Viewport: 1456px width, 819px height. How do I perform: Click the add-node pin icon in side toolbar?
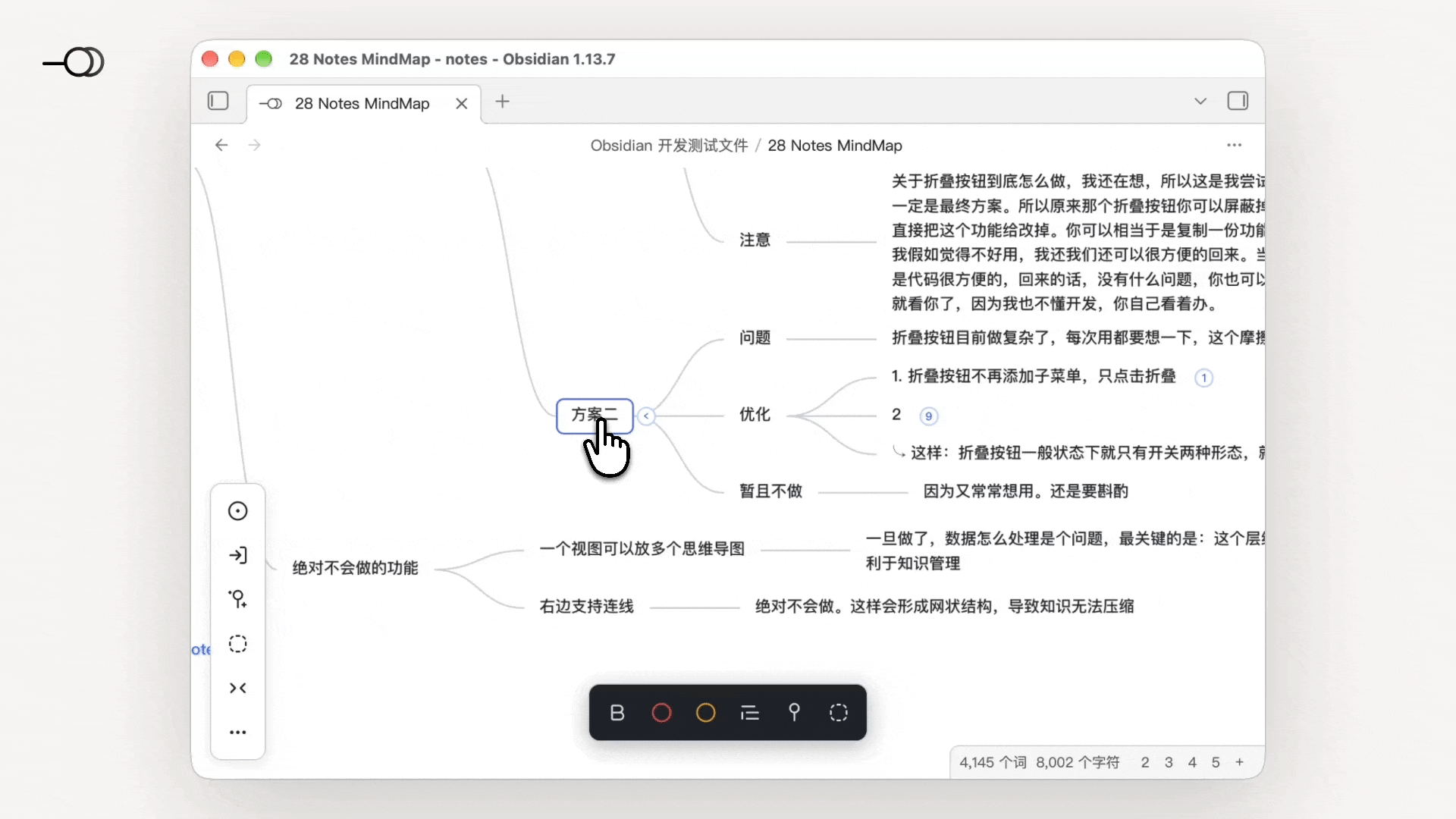pos(238,599)
